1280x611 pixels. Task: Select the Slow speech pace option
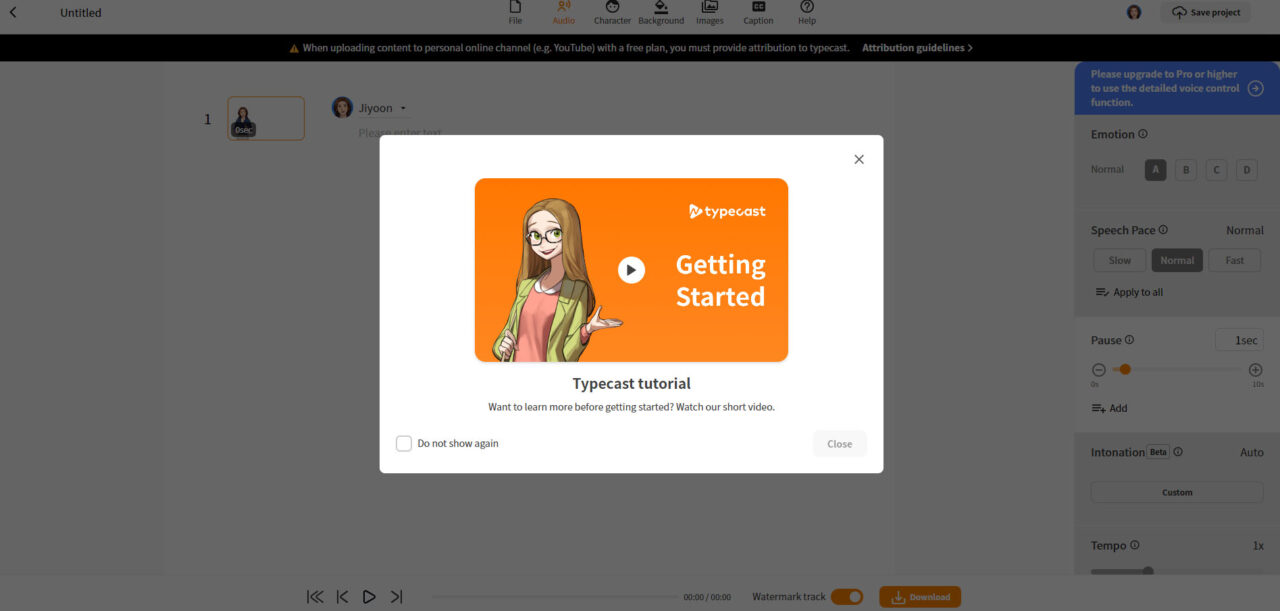pyautogui.click(x=1119, y=260)
